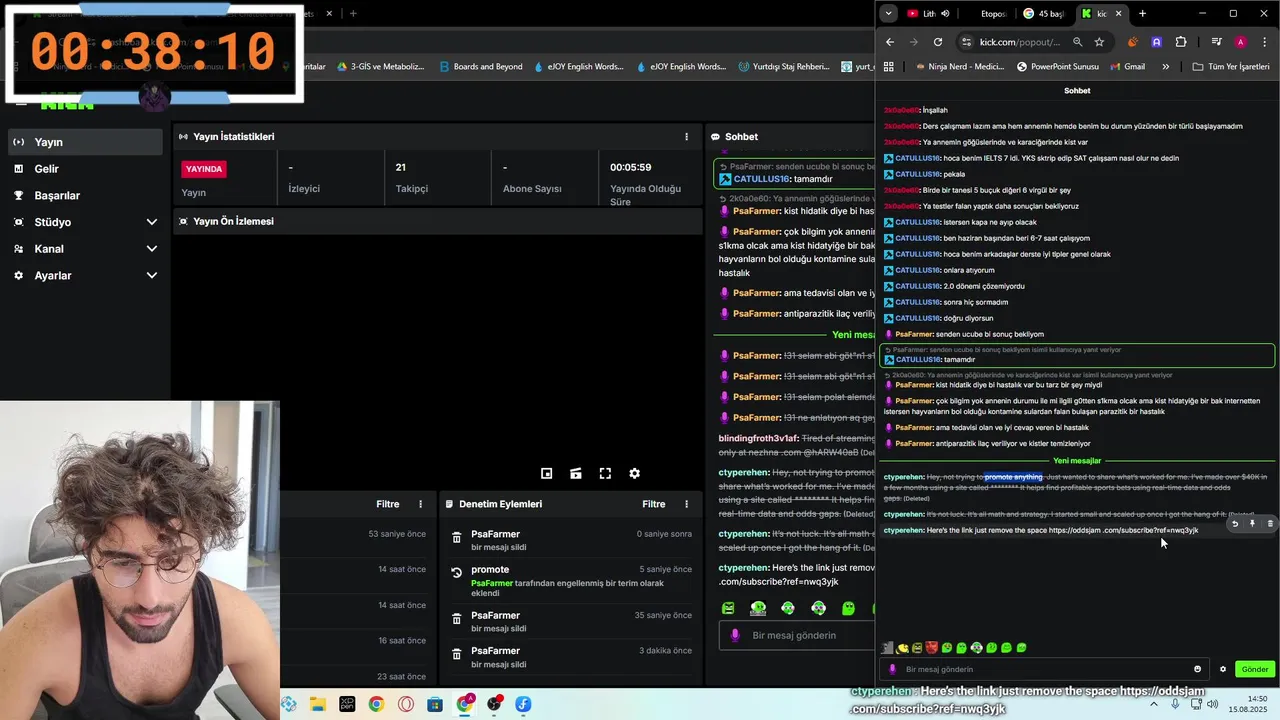Open the PowerPoint Sunusu bookmark
Viewport: 1280px width, 720px height.
pos(1056,67)
